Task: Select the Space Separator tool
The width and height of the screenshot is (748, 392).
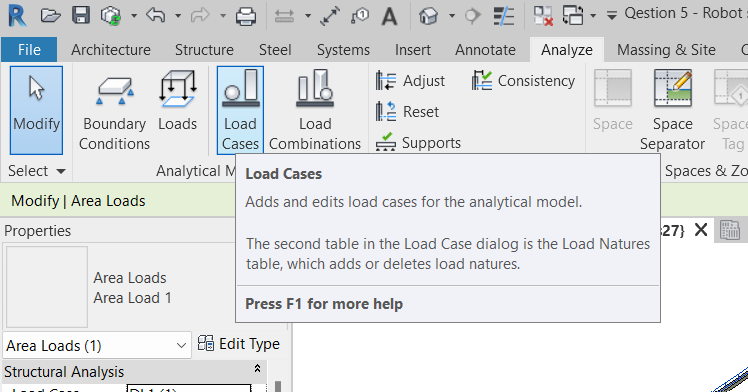Action: (x=672, y=110)
